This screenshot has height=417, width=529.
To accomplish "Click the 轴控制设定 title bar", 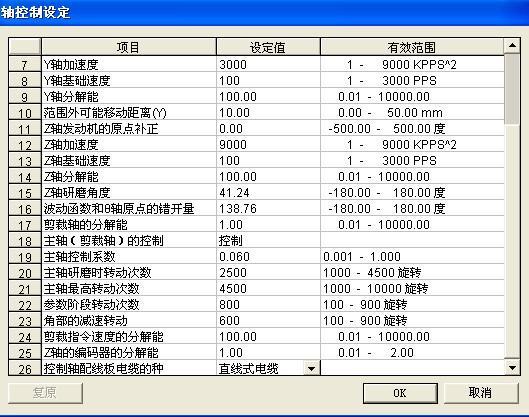I will click(x=264, y=13).
